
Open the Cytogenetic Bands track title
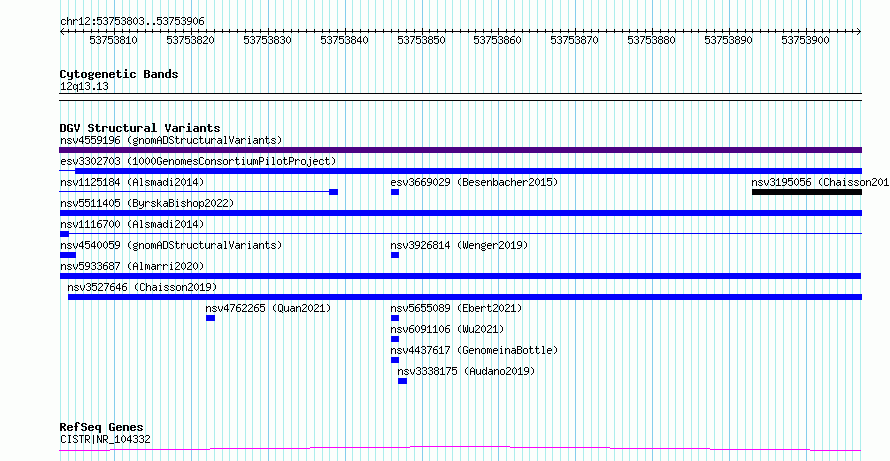(119, 74)
